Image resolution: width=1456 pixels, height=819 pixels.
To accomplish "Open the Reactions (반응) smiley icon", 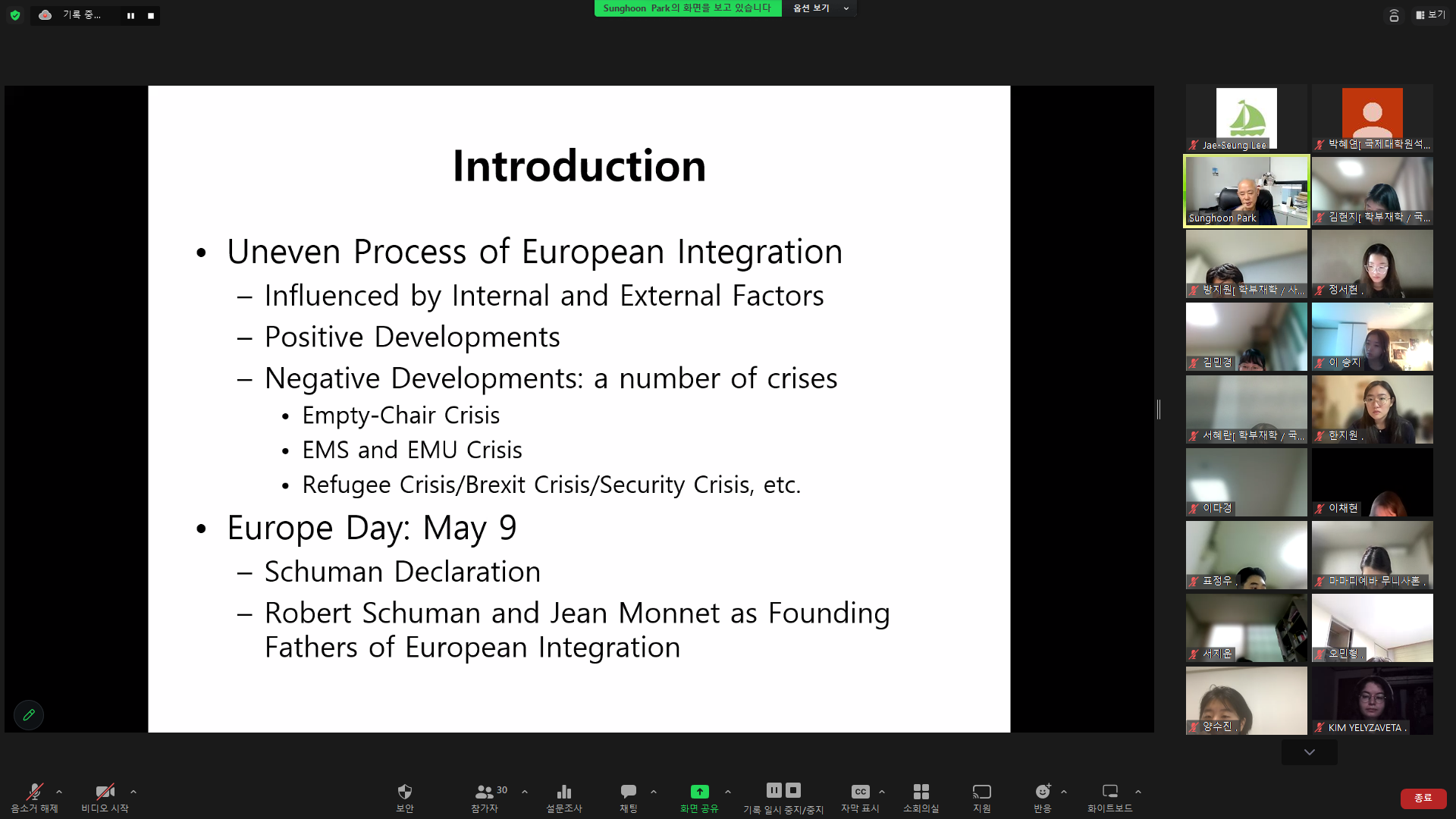I will pyautogui.click(x=1043, y=792).
